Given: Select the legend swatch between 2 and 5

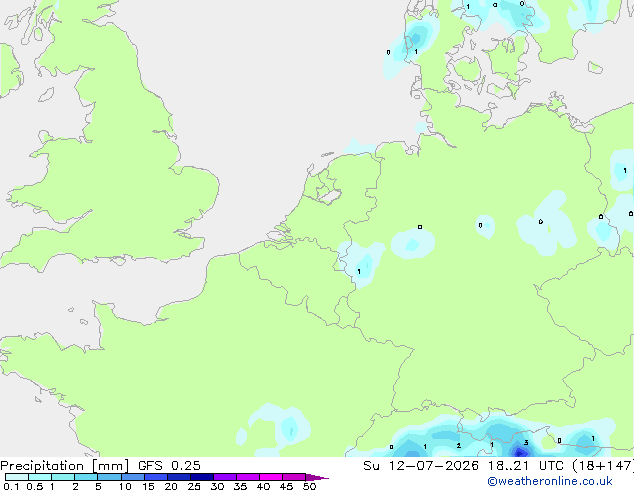Looking at the screenshot, I should [x=87, y=477].
